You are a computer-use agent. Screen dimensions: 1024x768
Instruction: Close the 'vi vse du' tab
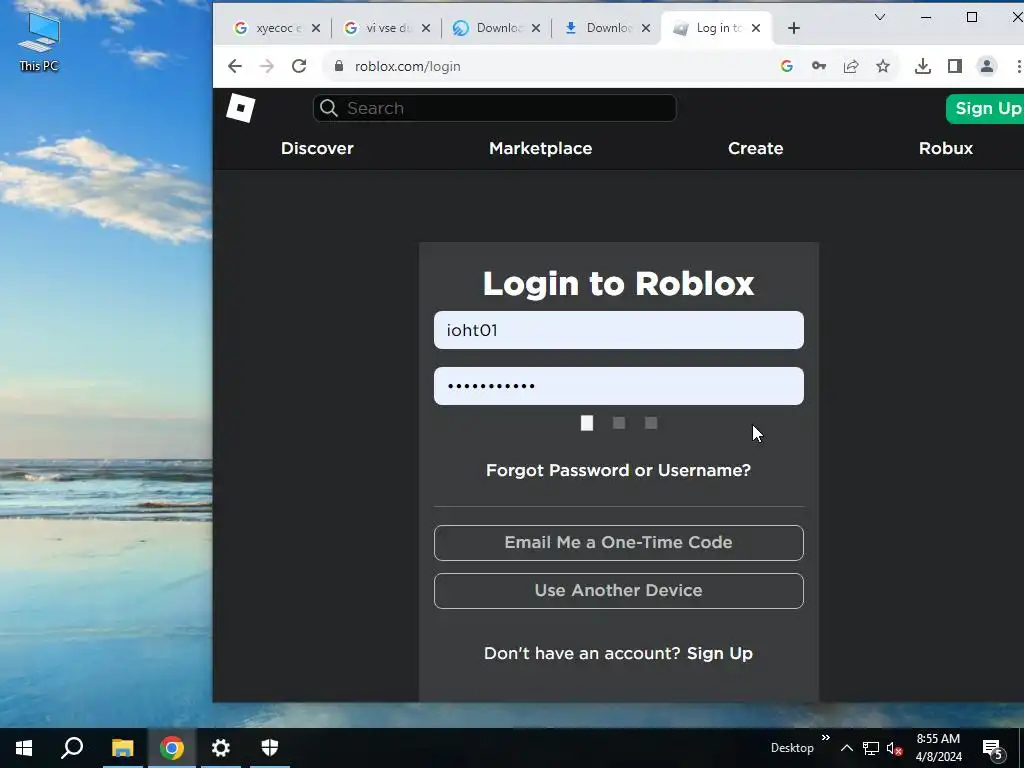pos(426,28)
